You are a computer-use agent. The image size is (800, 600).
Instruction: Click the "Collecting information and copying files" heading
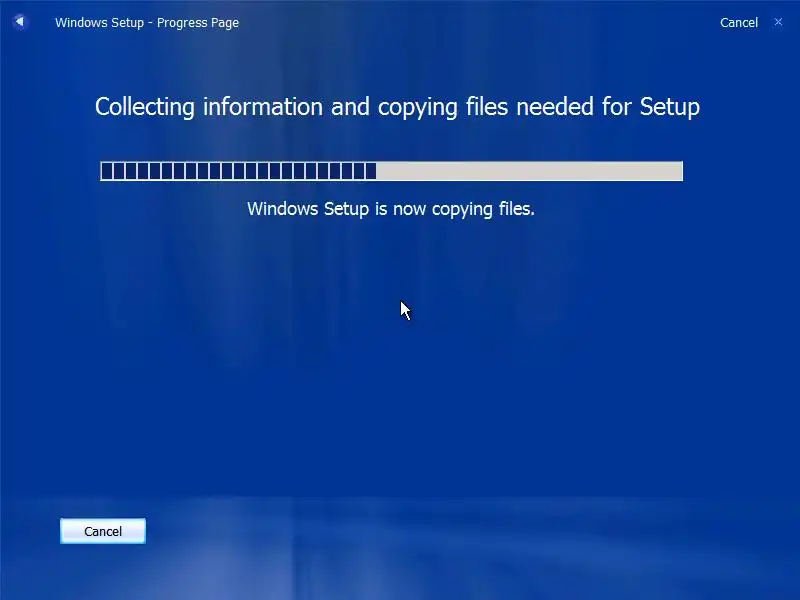pos(397,107)
